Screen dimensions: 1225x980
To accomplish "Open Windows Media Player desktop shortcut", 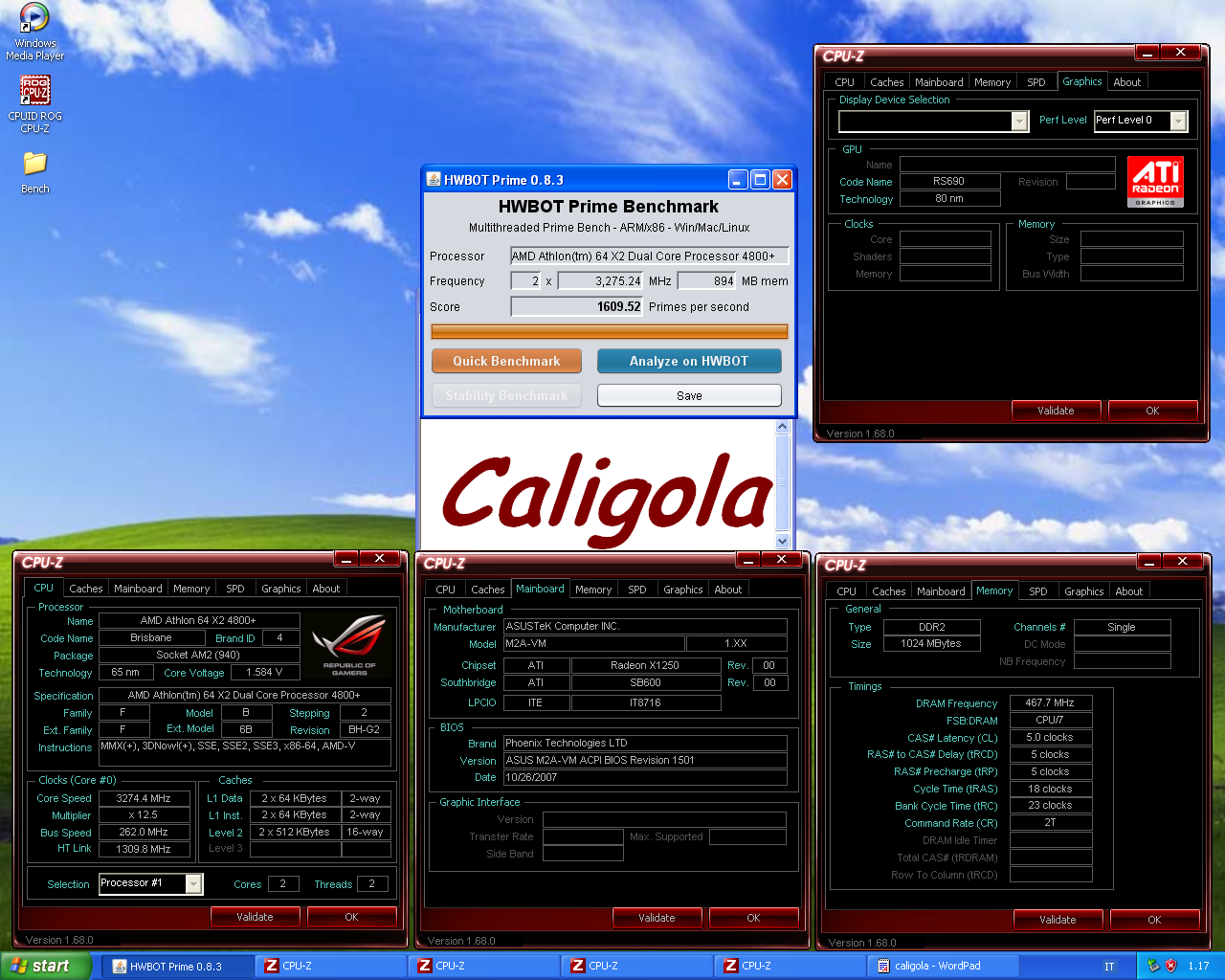I will (34, 32).
